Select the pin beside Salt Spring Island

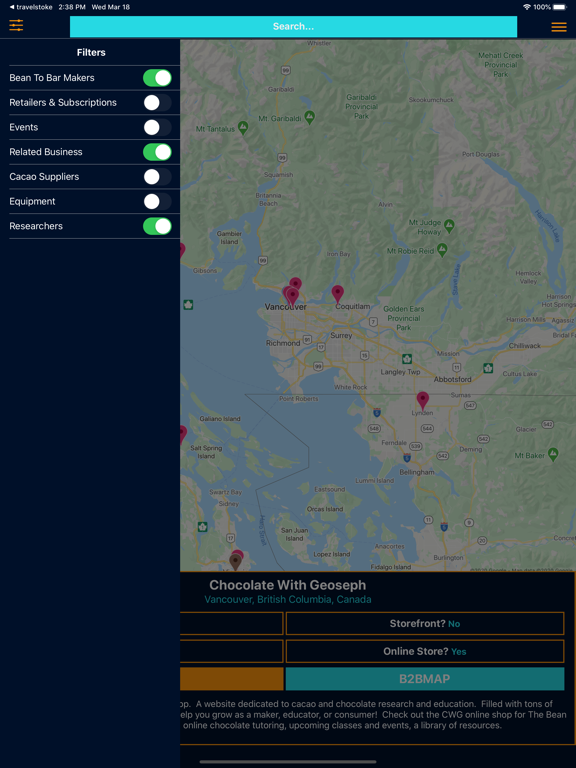point(183,434)
